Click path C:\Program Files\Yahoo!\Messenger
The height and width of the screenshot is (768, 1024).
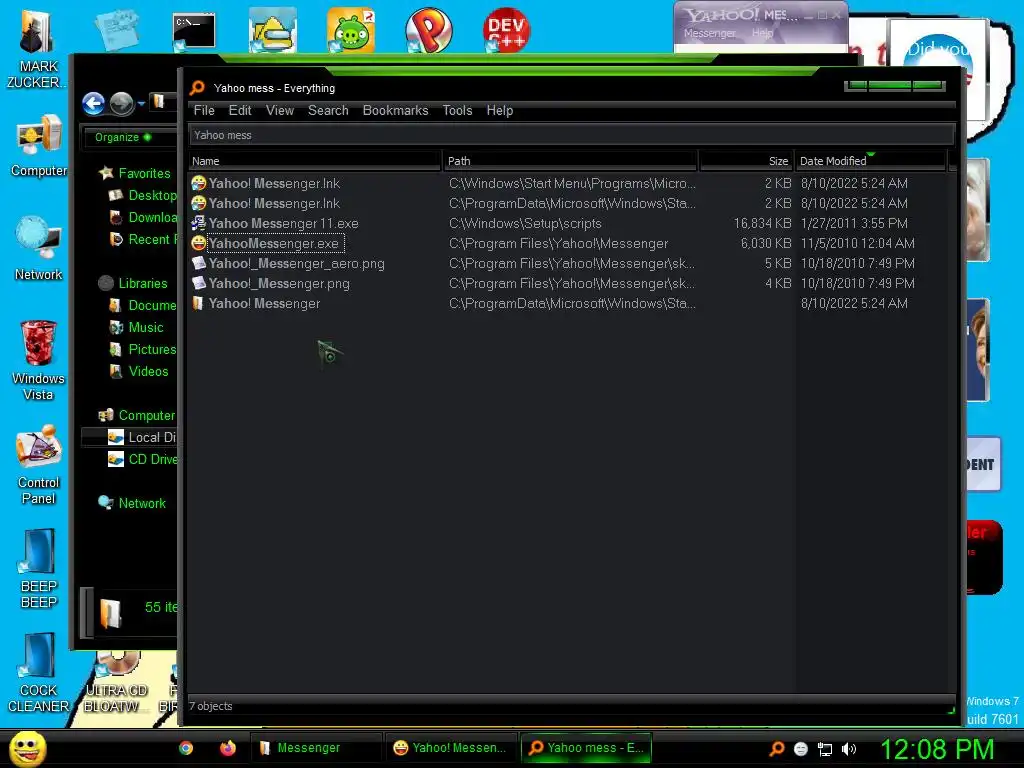(558, 244)
